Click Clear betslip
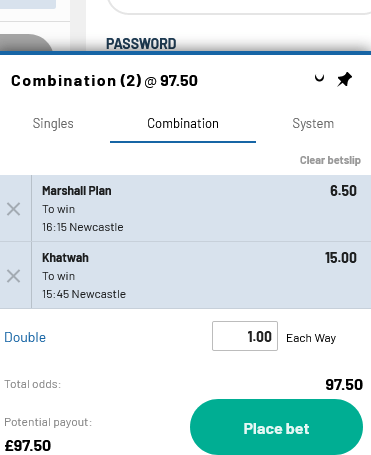The image size is (371, 455). tap(330, 160)
